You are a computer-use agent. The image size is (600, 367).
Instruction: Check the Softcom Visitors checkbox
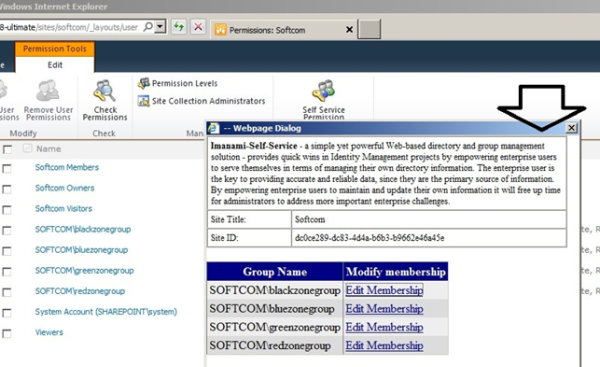(7, 210)
